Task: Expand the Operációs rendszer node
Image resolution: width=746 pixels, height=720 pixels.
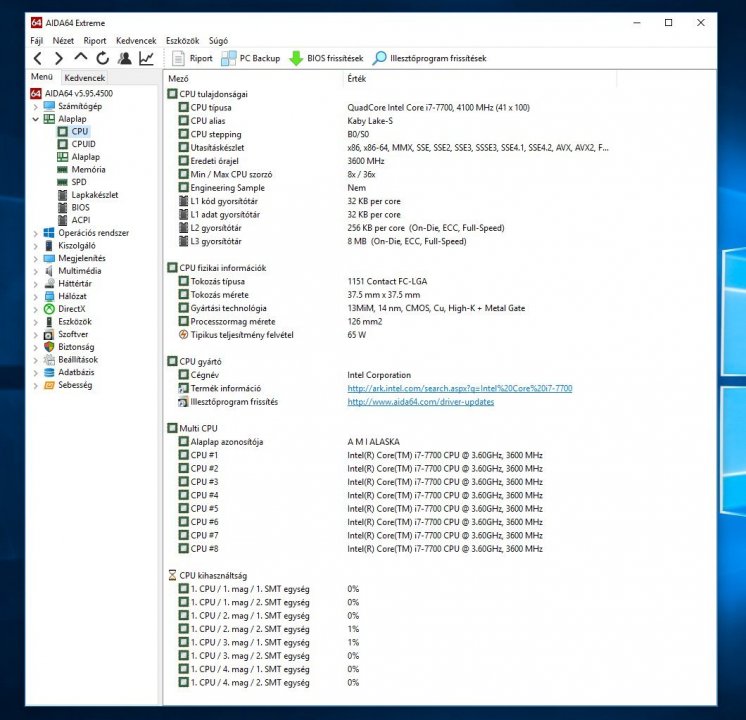Action: tap(36, 233)
